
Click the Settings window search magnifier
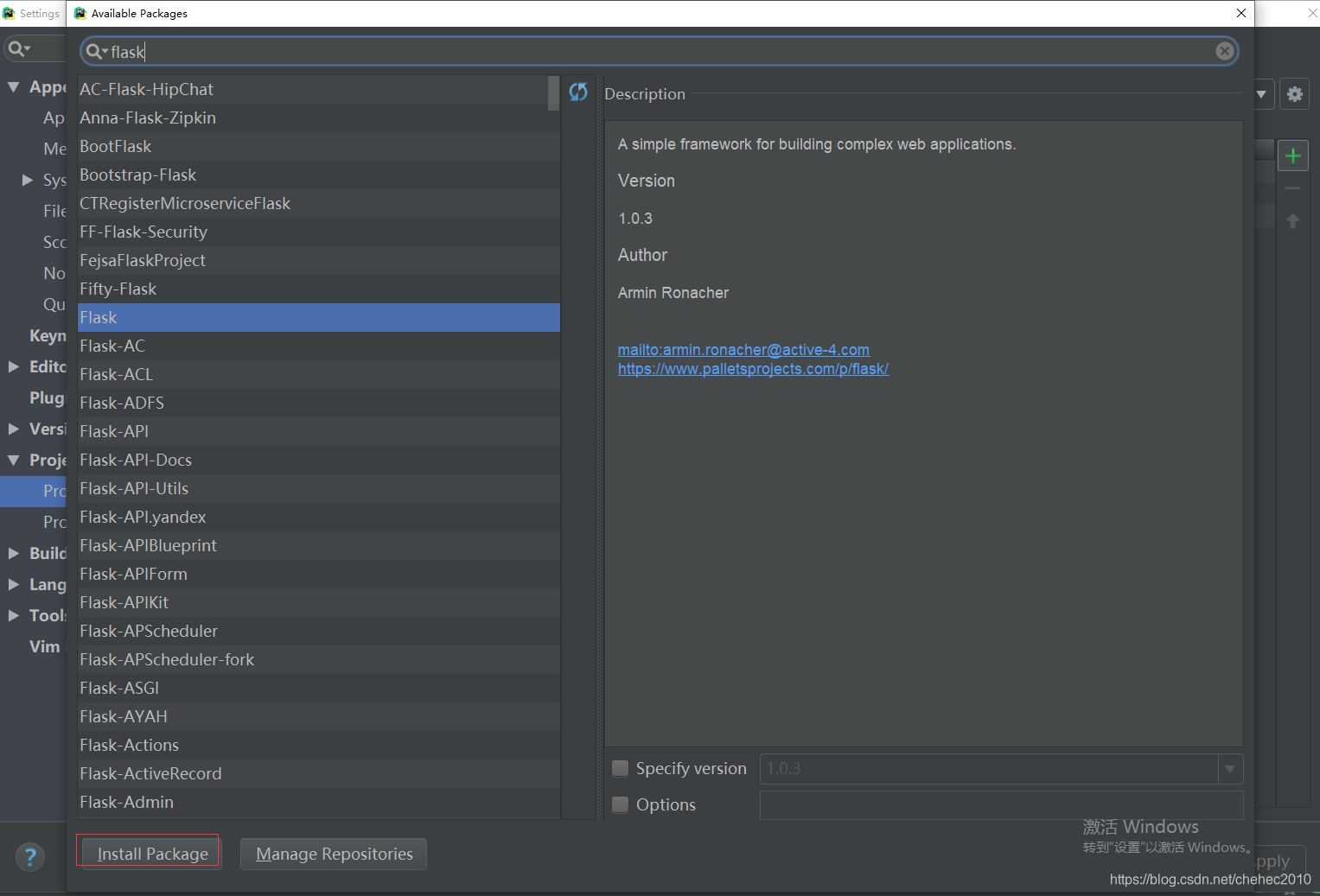click(18, 49)
